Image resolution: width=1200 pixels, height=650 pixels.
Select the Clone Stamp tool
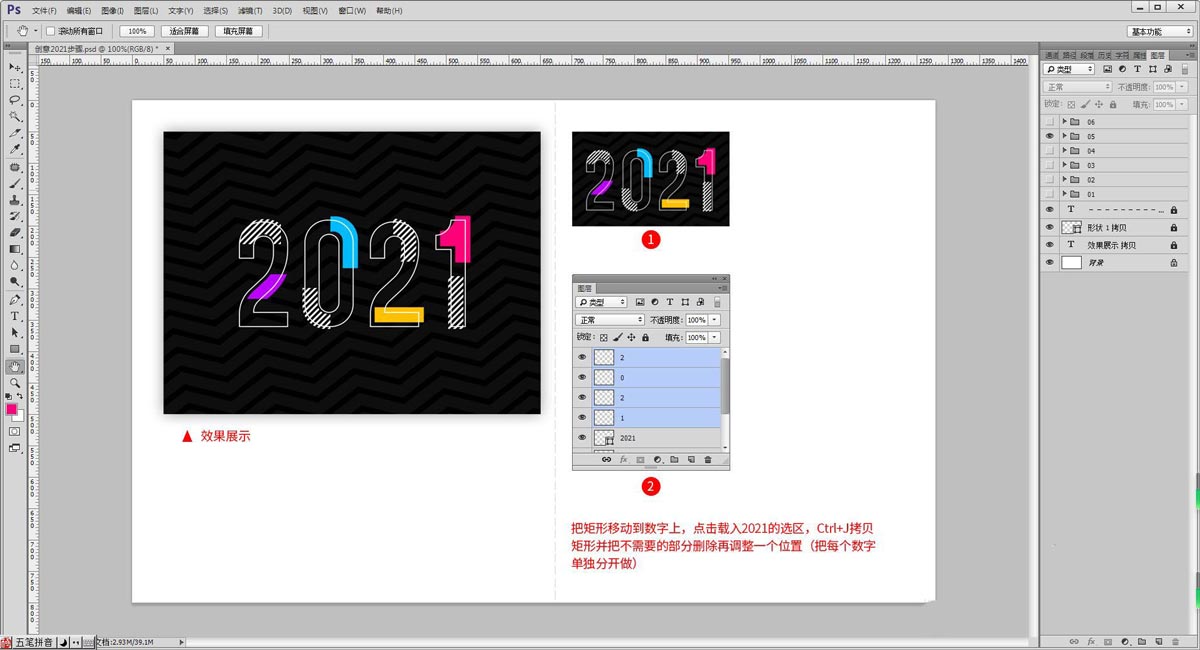pos(15,200)
